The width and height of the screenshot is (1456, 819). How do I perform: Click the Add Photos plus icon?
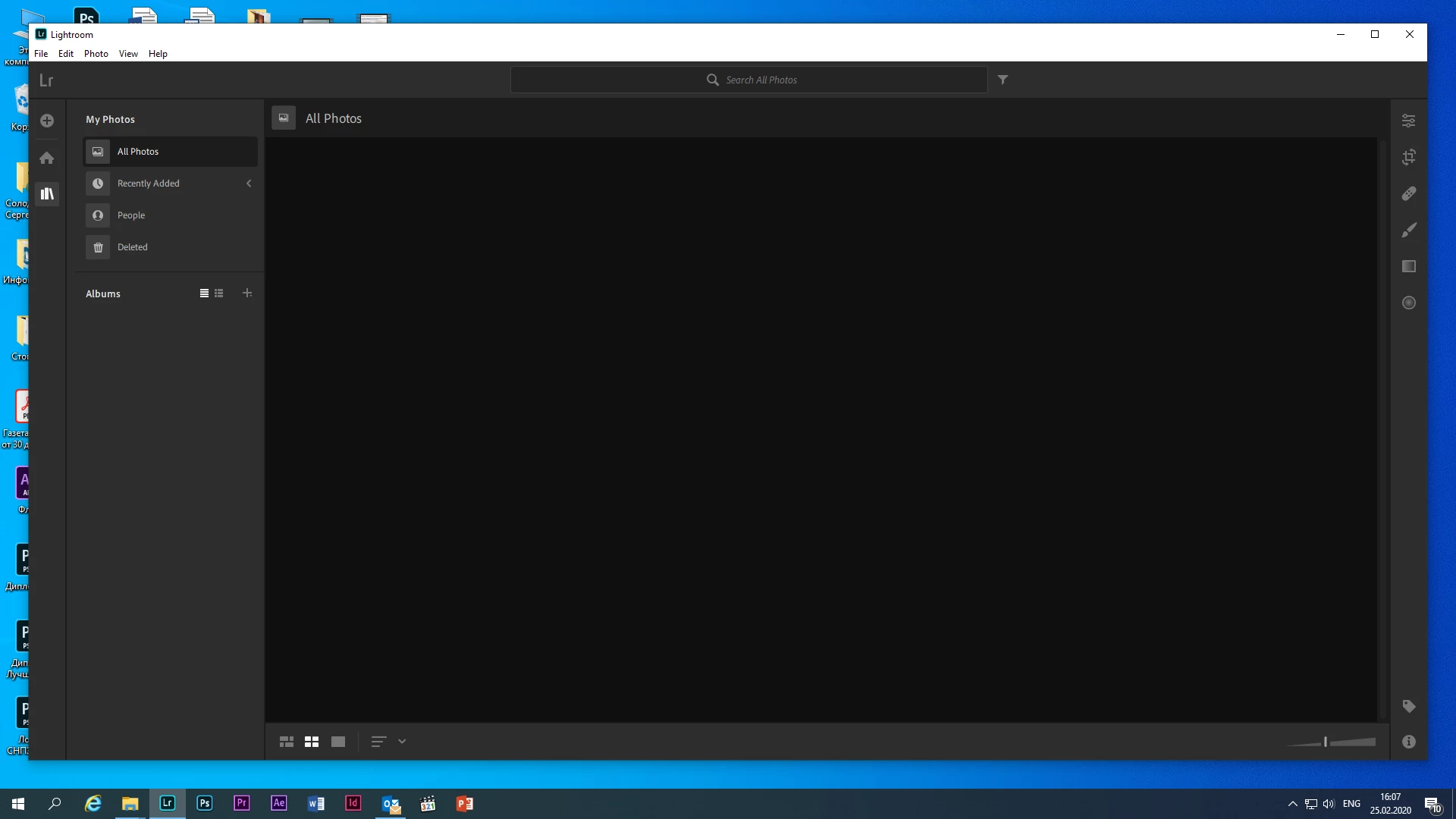[47, 121]
